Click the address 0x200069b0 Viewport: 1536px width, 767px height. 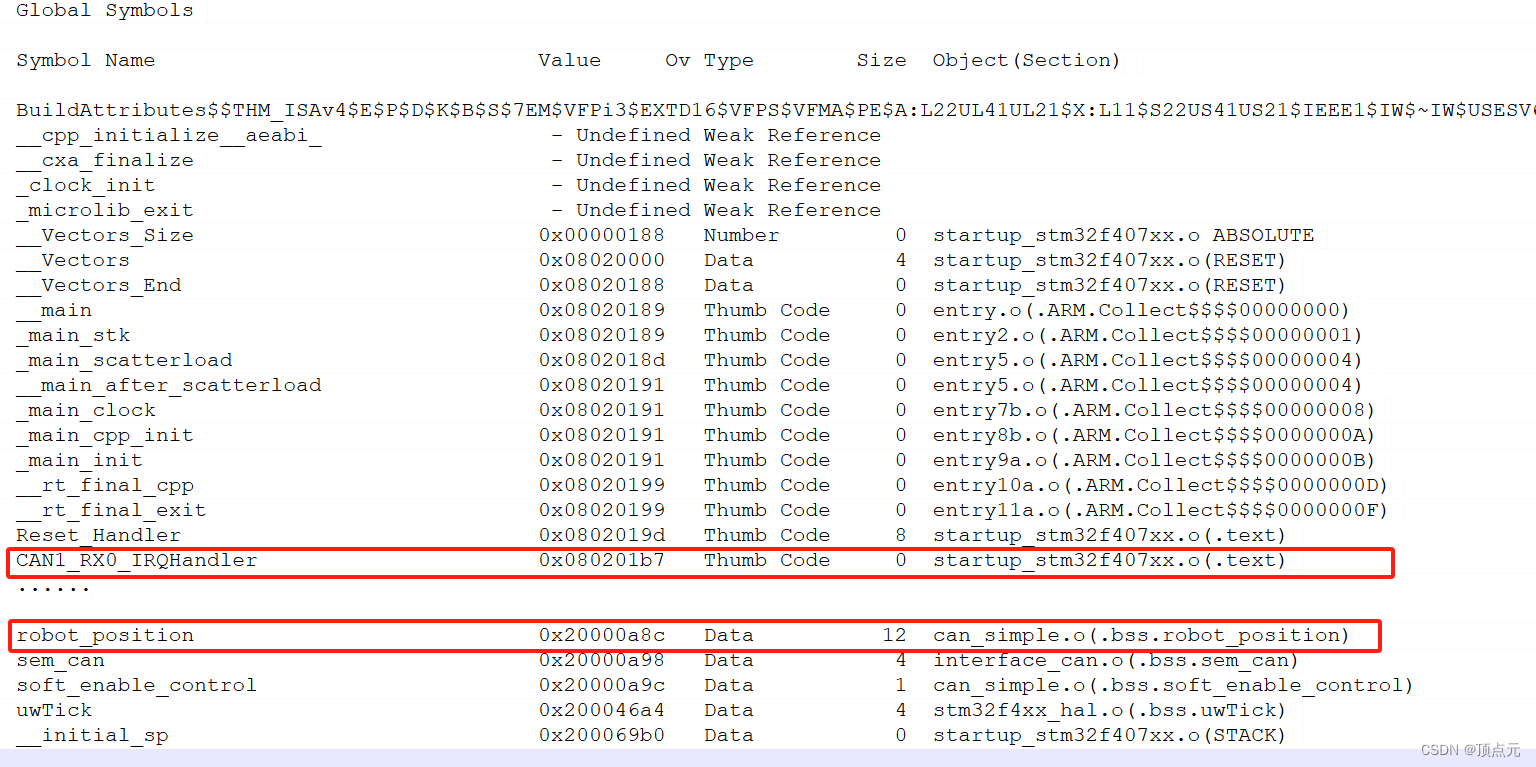point(602,735)
